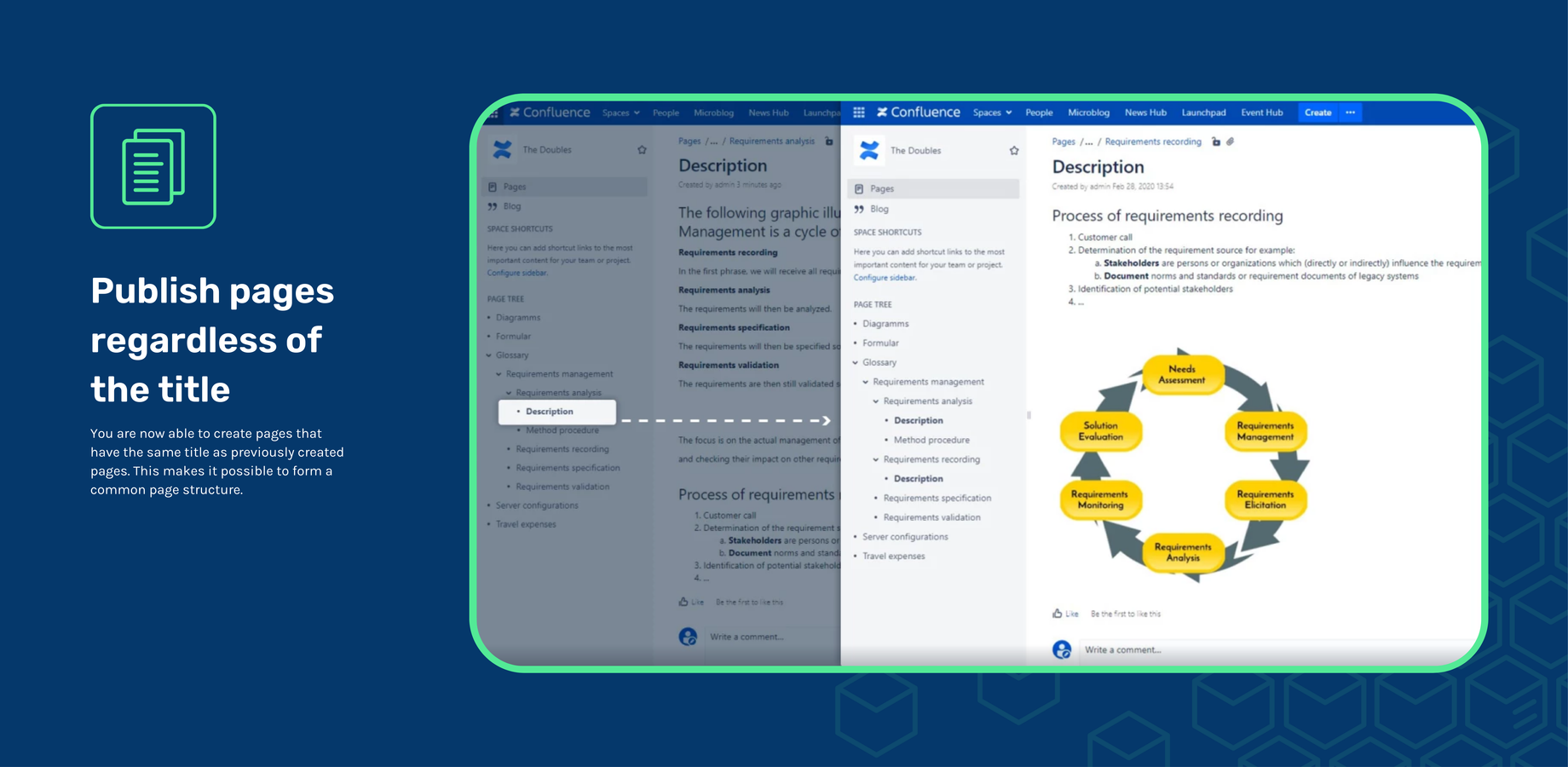Click Configure sidebar link in left window
This screenshot has width=1568, height=767.
point(517,273)
